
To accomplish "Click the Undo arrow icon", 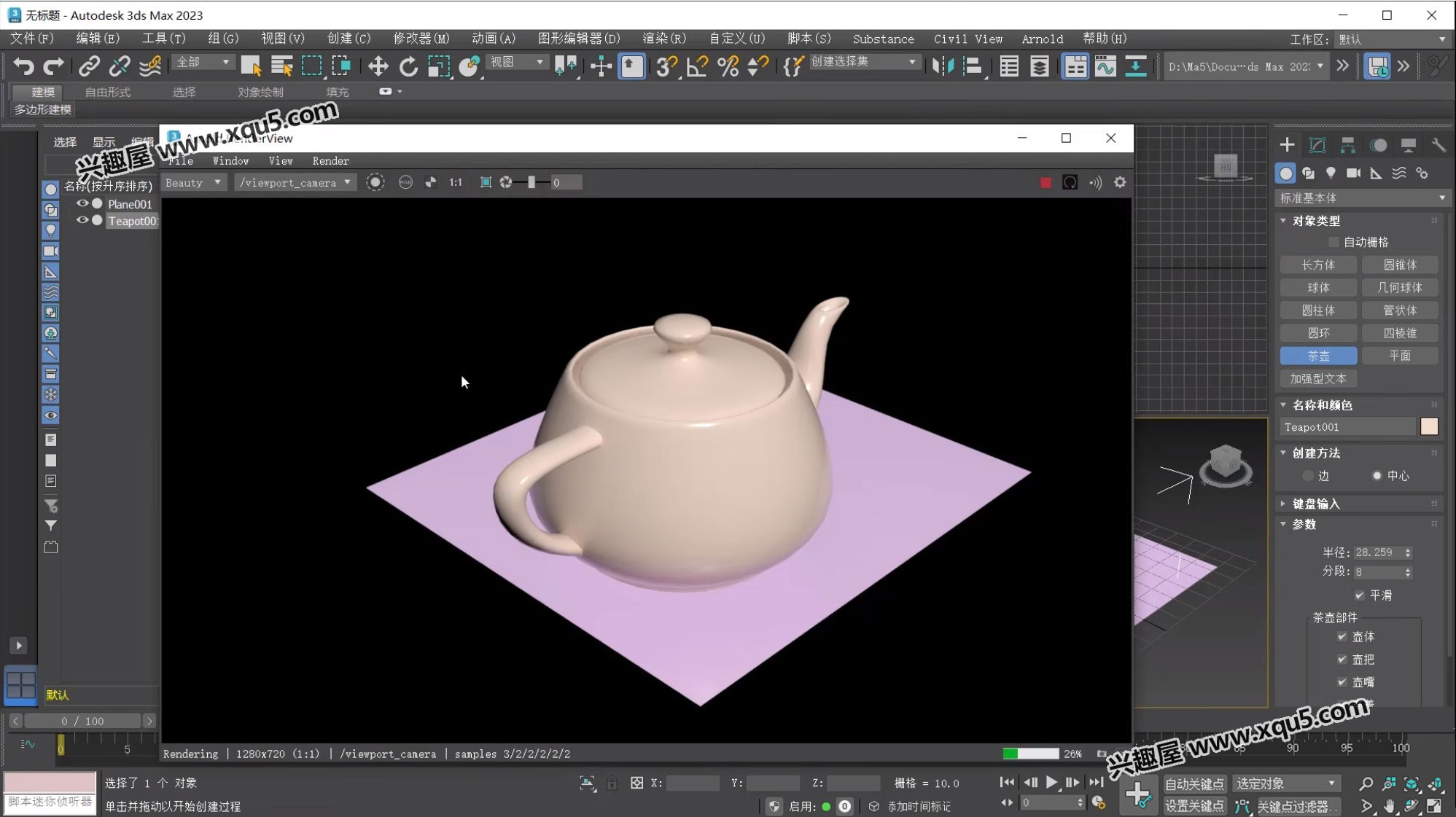I will pos(23,66).
